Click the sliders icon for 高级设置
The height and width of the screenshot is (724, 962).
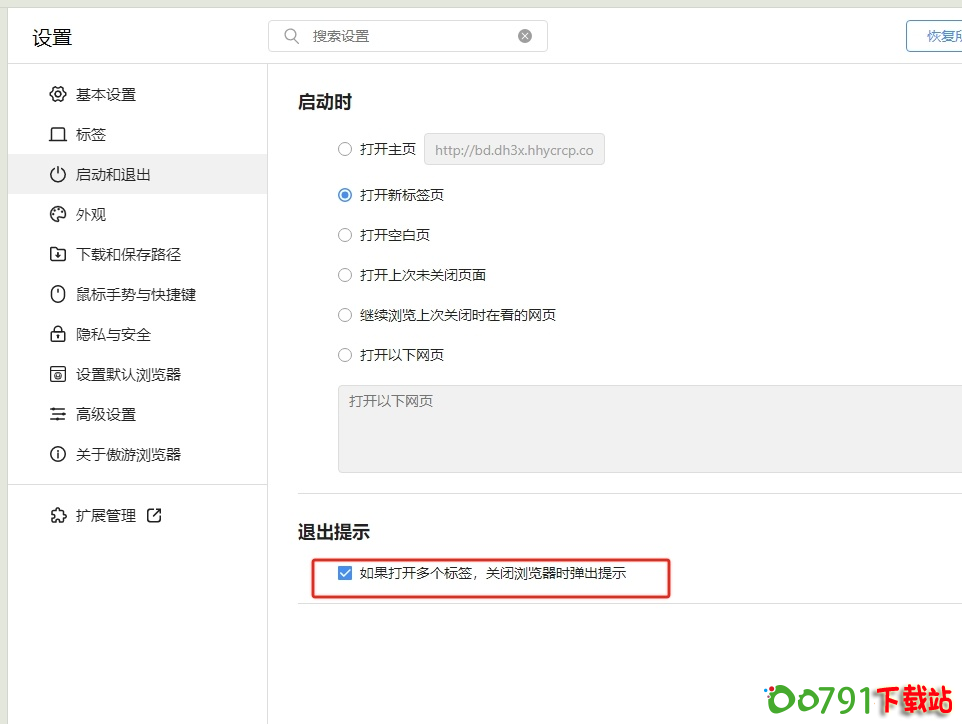pos(57,414)
